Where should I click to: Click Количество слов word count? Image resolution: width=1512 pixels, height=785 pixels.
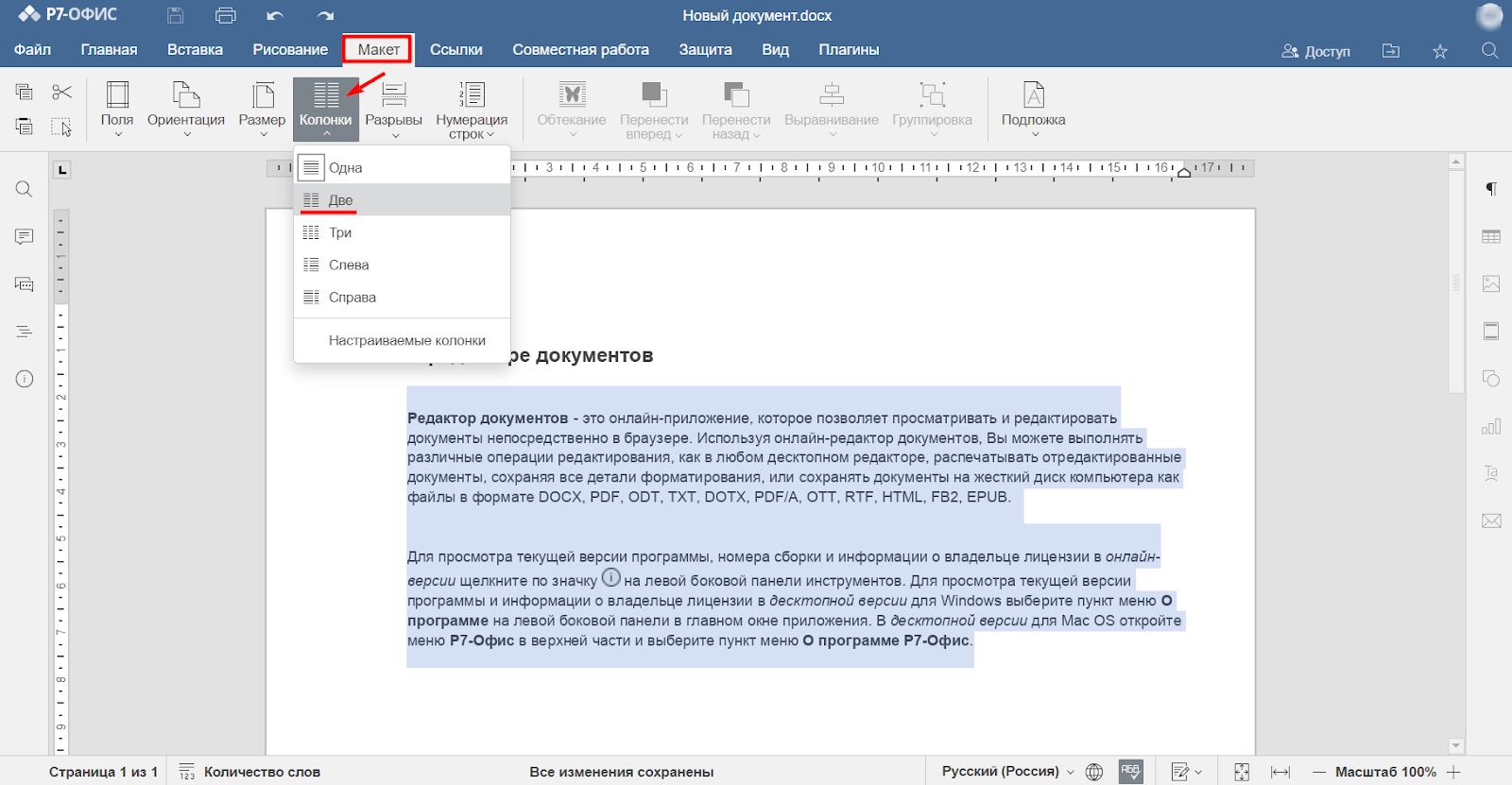click(250, 772)
